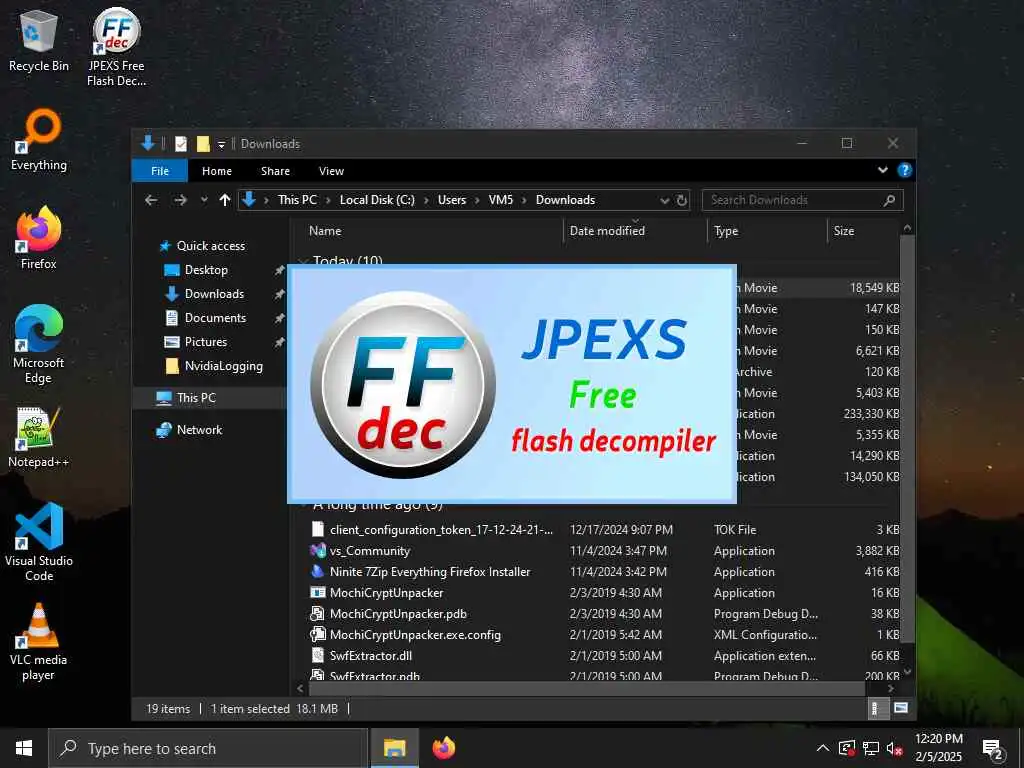Open the Recycle Bin desktop icon
The width and height of the screenshot is (1024, 768).
pyautogui.click(x=39, y=42)
